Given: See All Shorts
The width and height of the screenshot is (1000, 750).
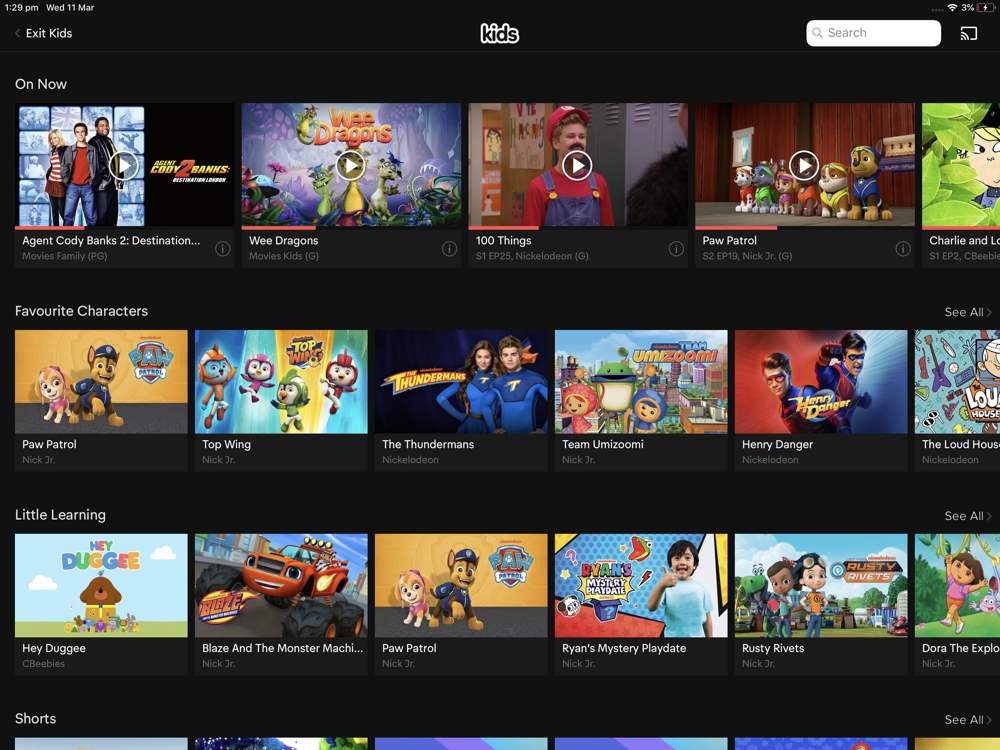Looking at the screenshot, I should click(967, 719).
